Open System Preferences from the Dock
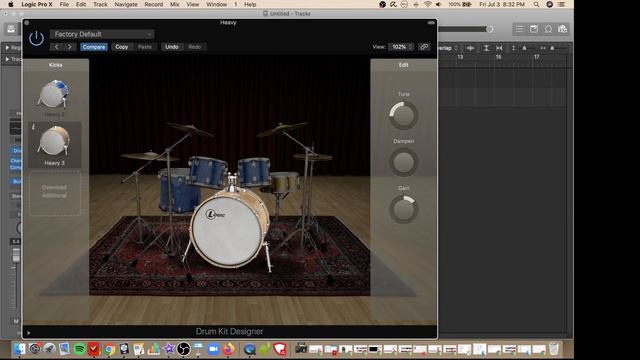The width and height of the screenshot is (640, 360). pyautogui.click(x=34, y=349)
